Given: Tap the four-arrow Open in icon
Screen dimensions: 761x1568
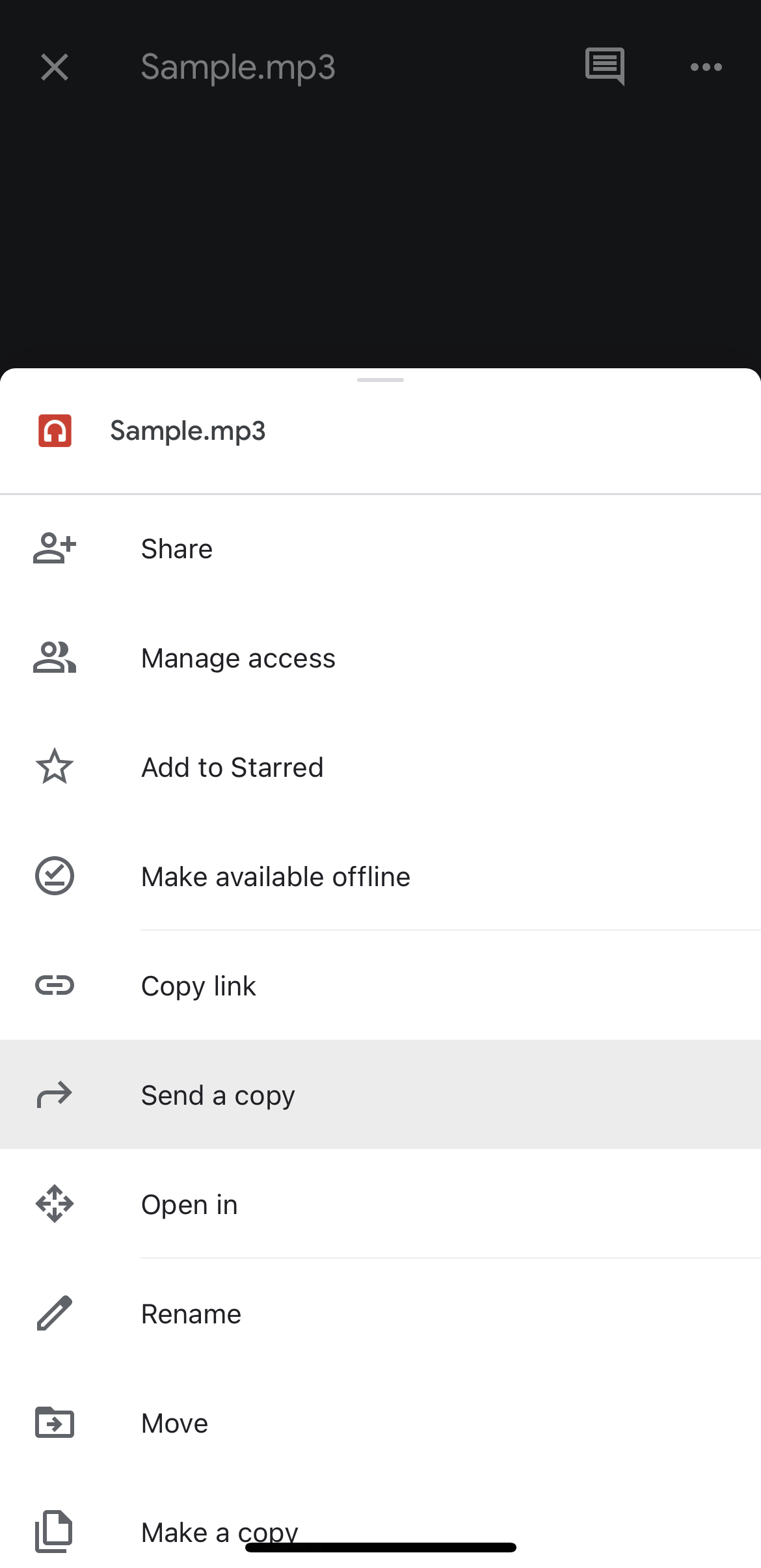Looking at the screenshot, I should click(55, 1204).
